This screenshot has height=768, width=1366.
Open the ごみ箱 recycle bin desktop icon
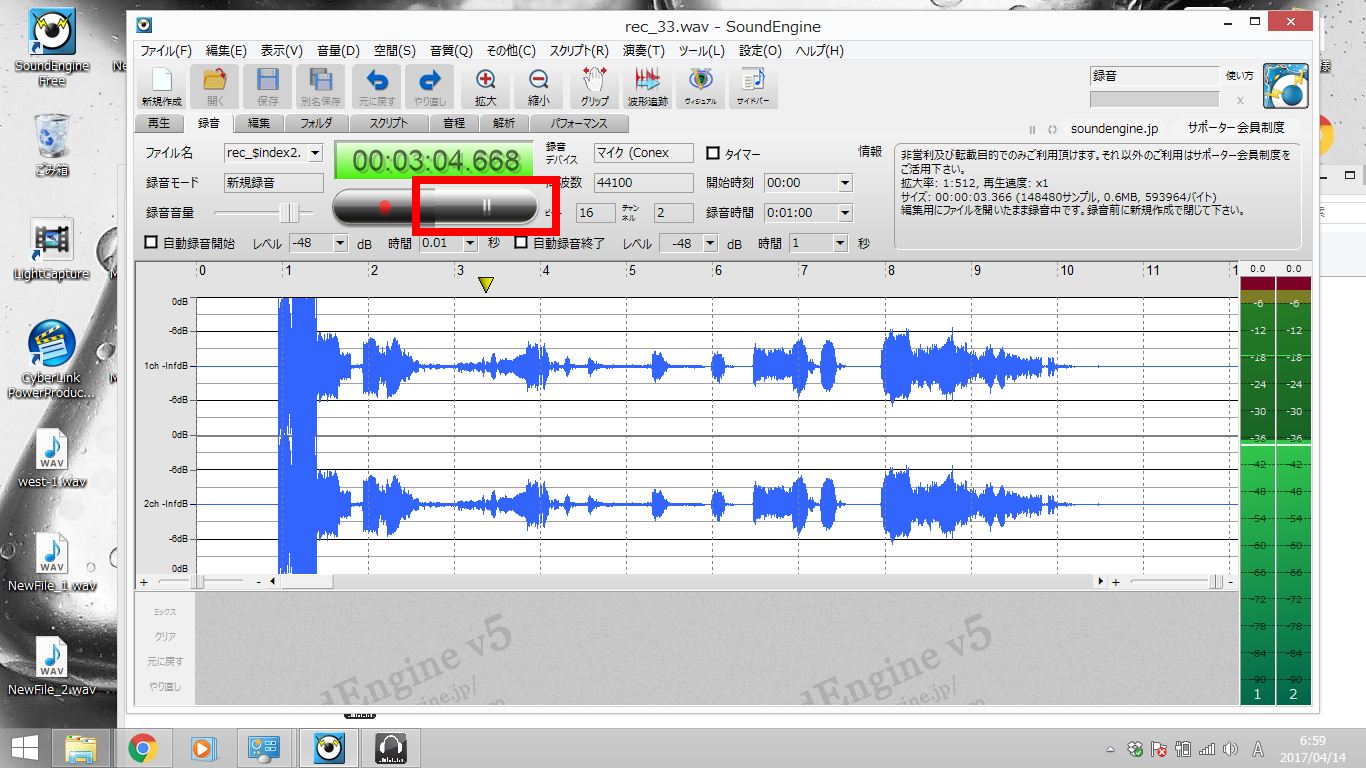click(x=51, y=144)
